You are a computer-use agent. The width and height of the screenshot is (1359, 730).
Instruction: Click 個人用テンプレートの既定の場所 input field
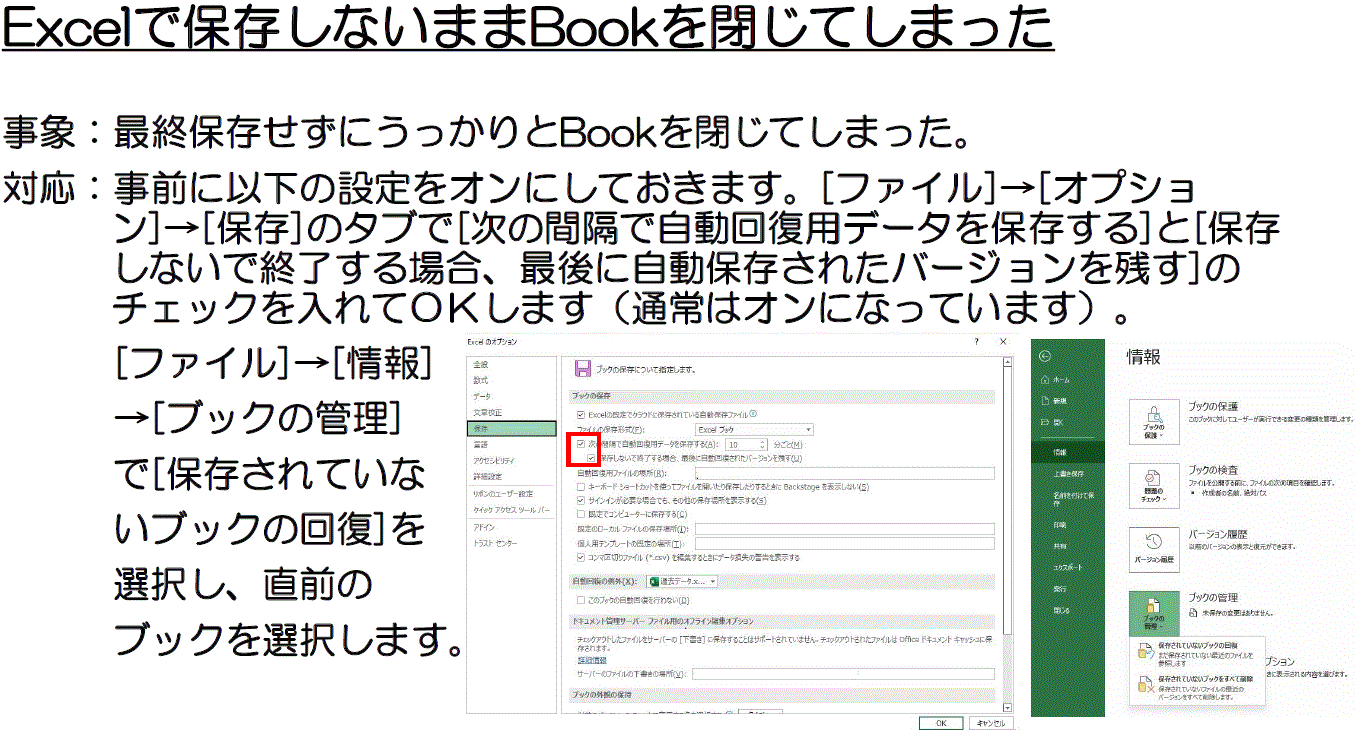845,543
